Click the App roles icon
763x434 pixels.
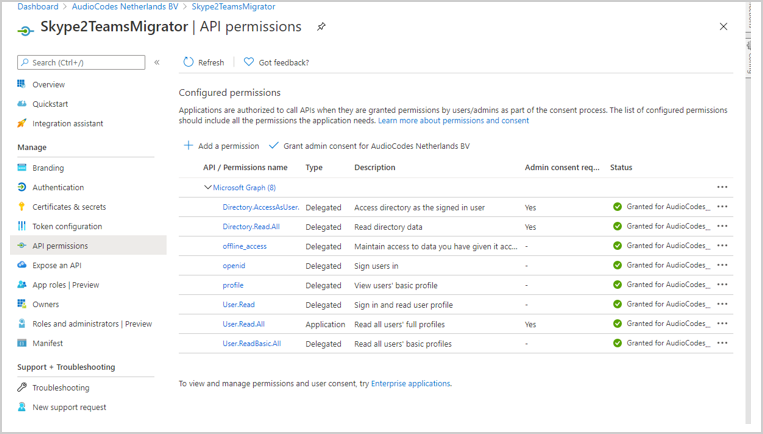click(21, 284)
